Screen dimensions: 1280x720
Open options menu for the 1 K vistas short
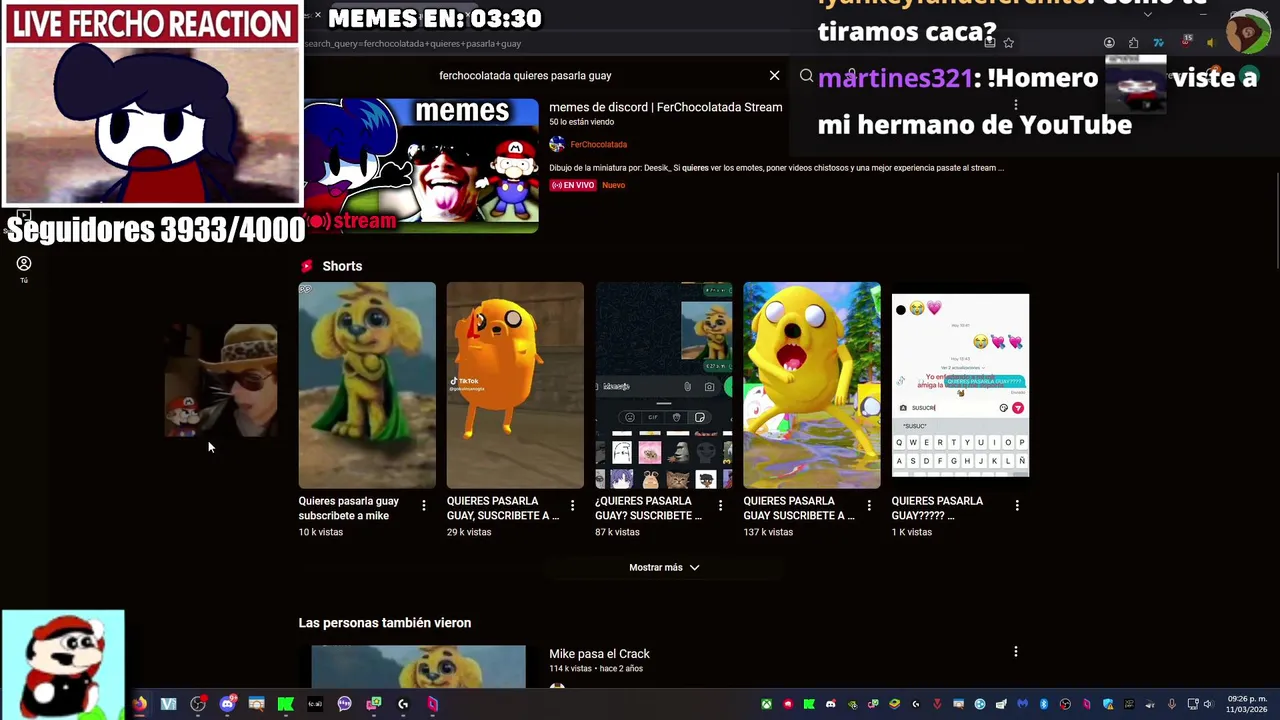pos(1017,506)
